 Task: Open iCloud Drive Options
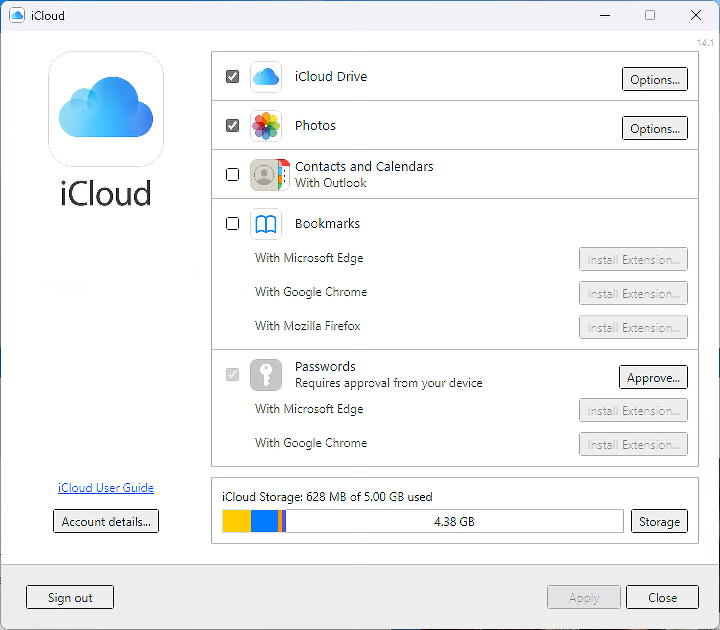(x=655, y=79)
